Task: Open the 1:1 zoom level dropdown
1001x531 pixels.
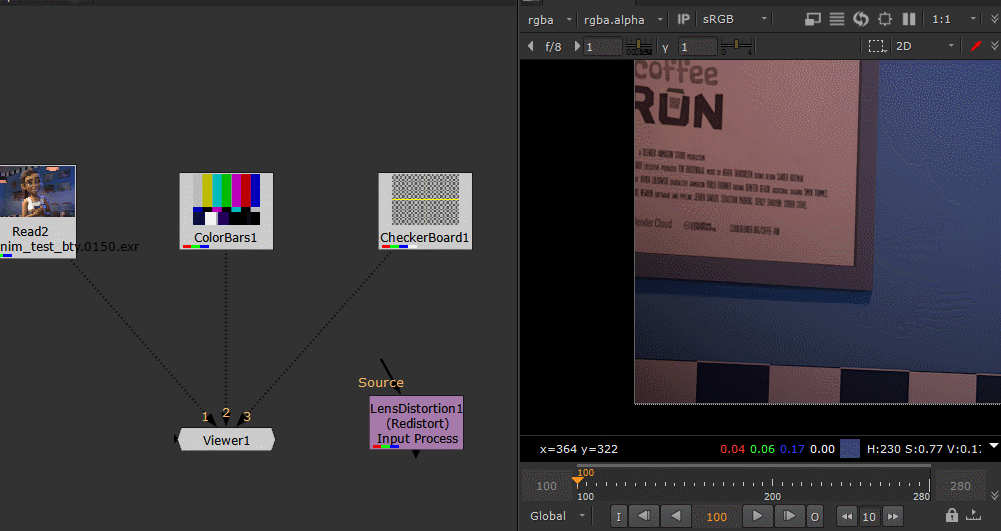Action: tap(954, 20)
